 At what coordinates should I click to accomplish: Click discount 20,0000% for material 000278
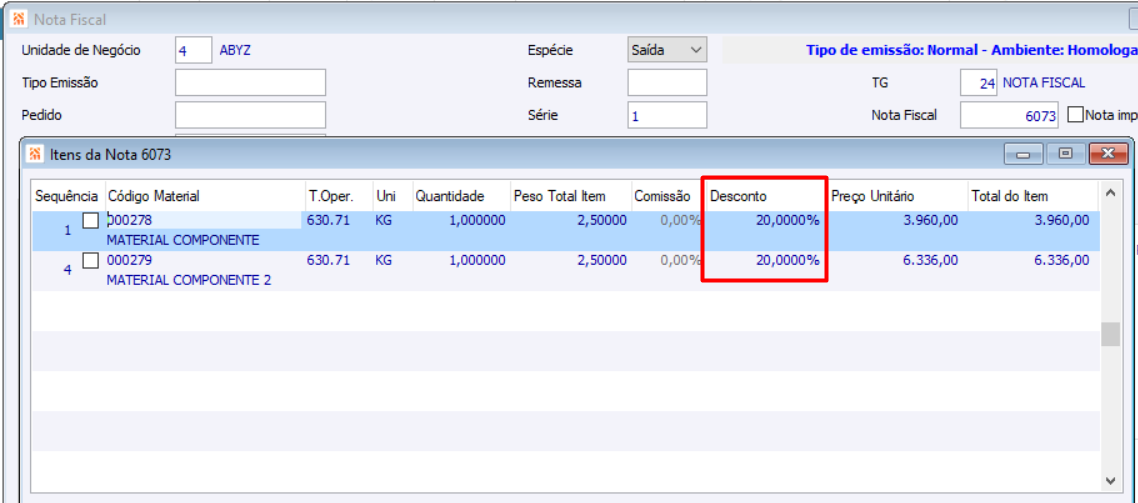787,221
